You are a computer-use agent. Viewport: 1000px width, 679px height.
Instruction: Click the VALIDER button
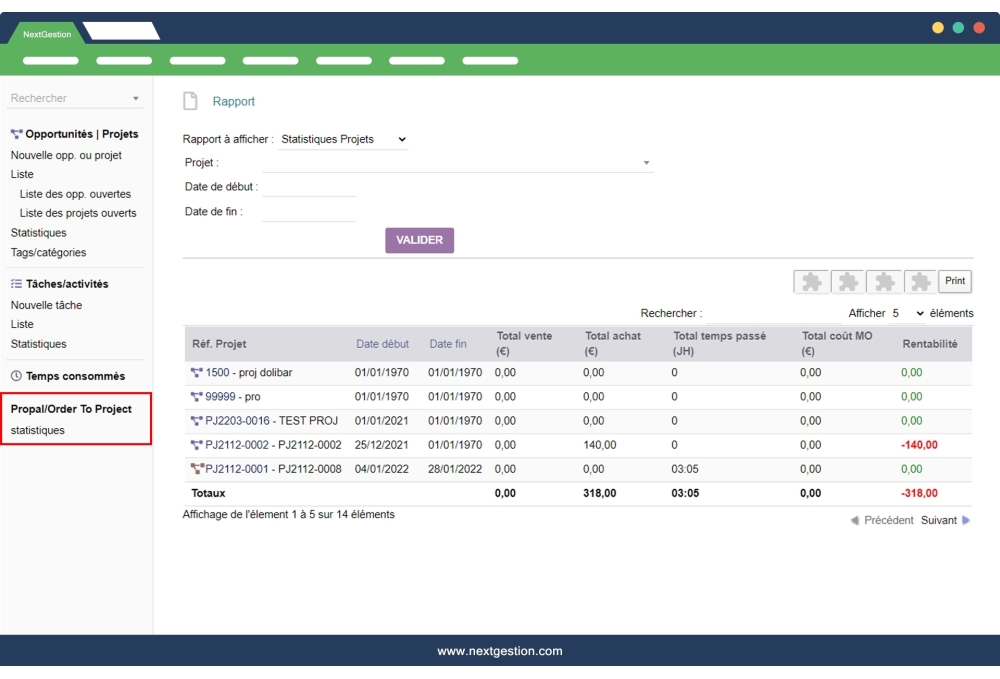(x=419, y=240)
